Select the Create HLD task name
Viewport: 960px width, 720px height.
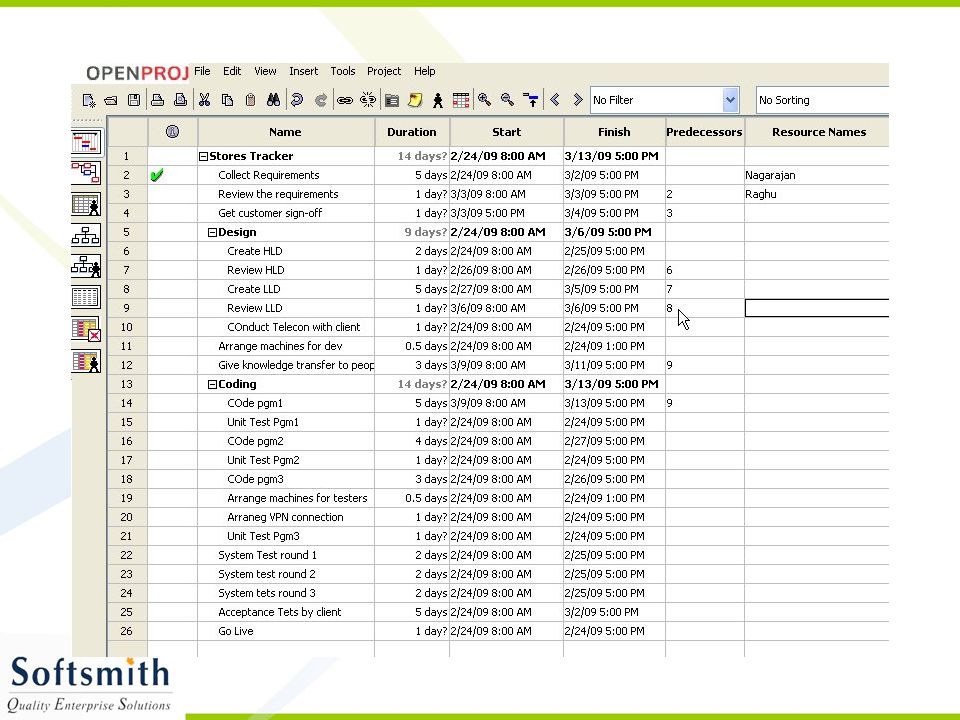pyautogui.click(x=255, y=251)
